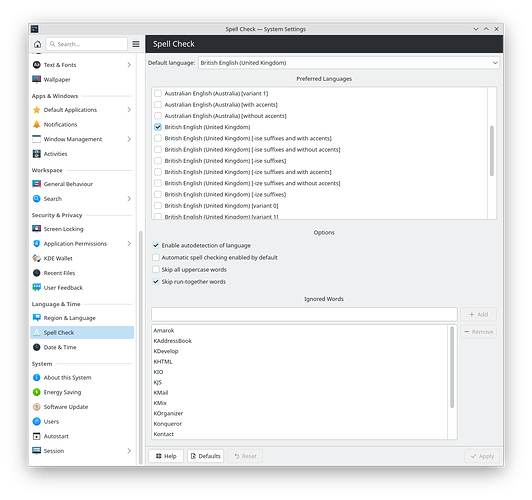Check British English [-ise suffixes] only option

click(158, 160)
